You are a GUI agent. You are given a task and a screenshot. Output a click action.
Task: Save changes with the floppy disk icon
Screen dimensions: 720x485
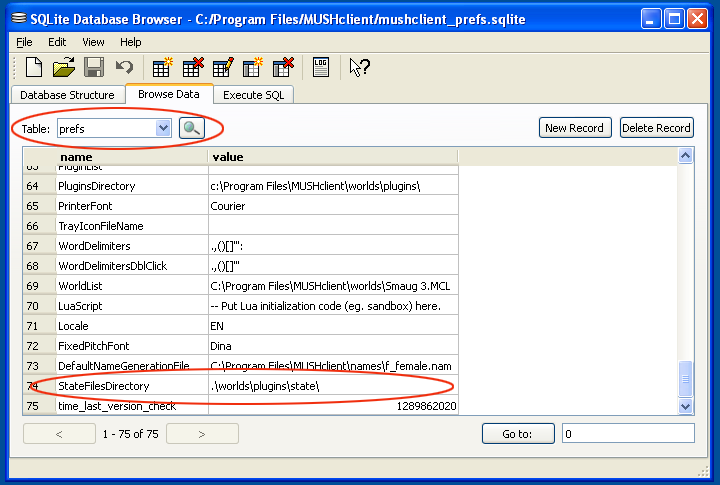[x=94, y=68]
